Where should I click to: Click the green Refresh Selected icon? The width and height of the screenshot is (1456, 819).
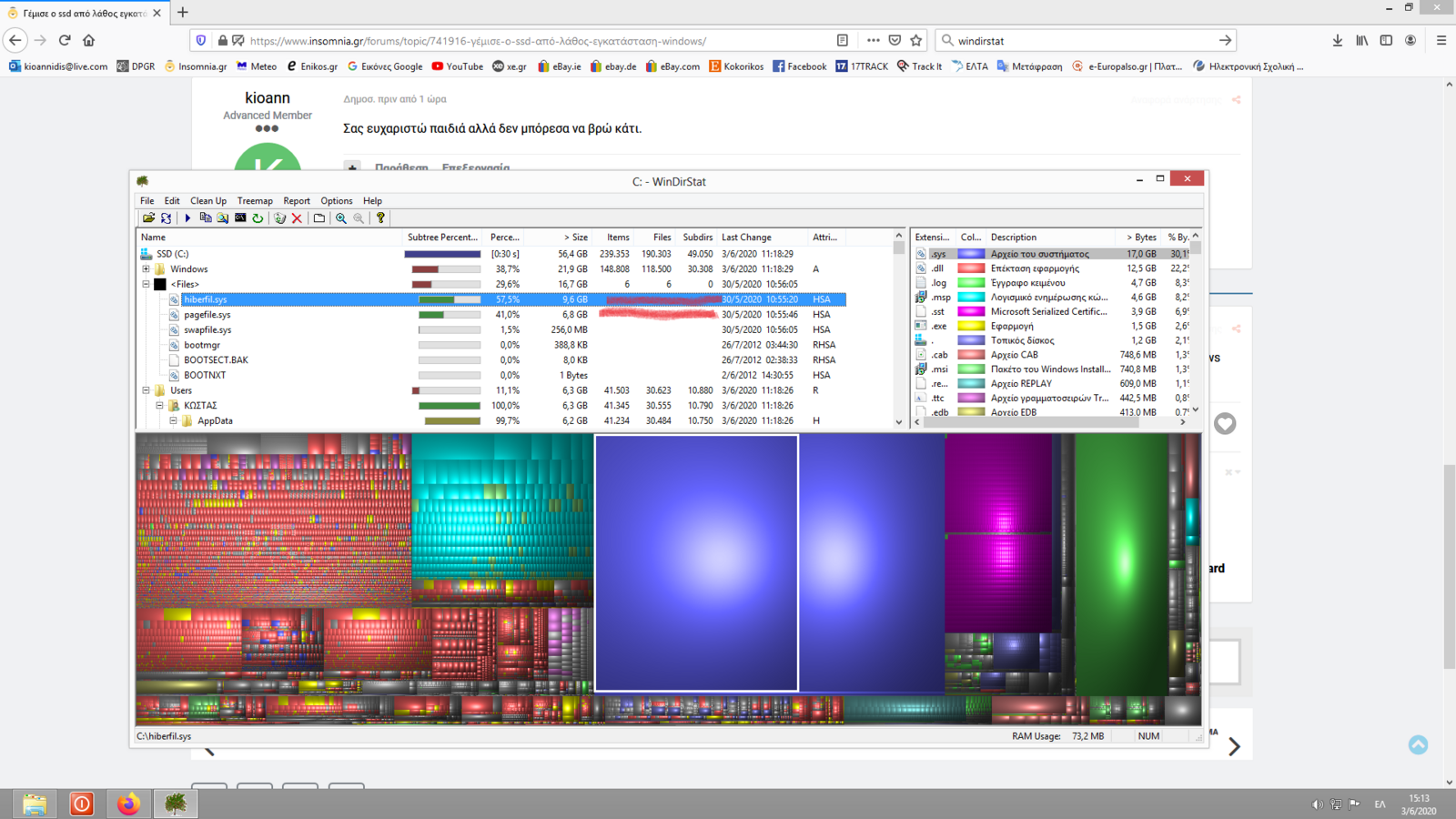click(x=258, y=218)
